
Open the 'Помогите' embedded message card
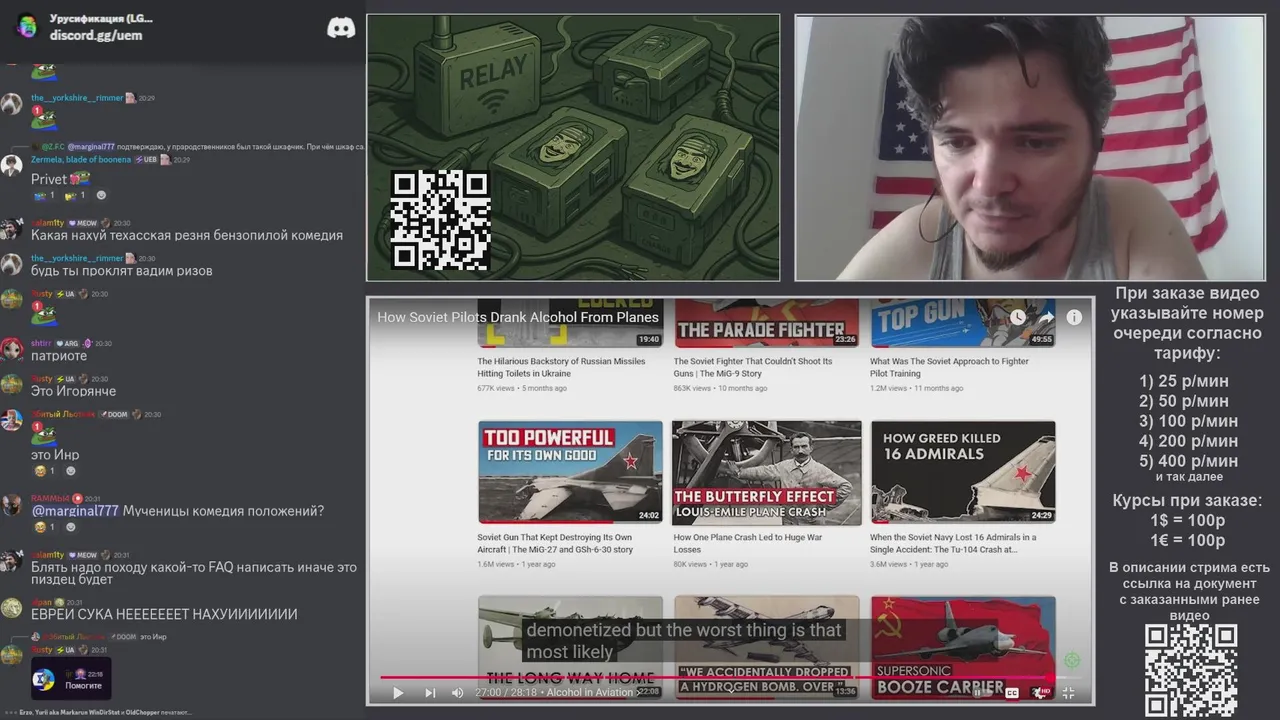[71, 678]
